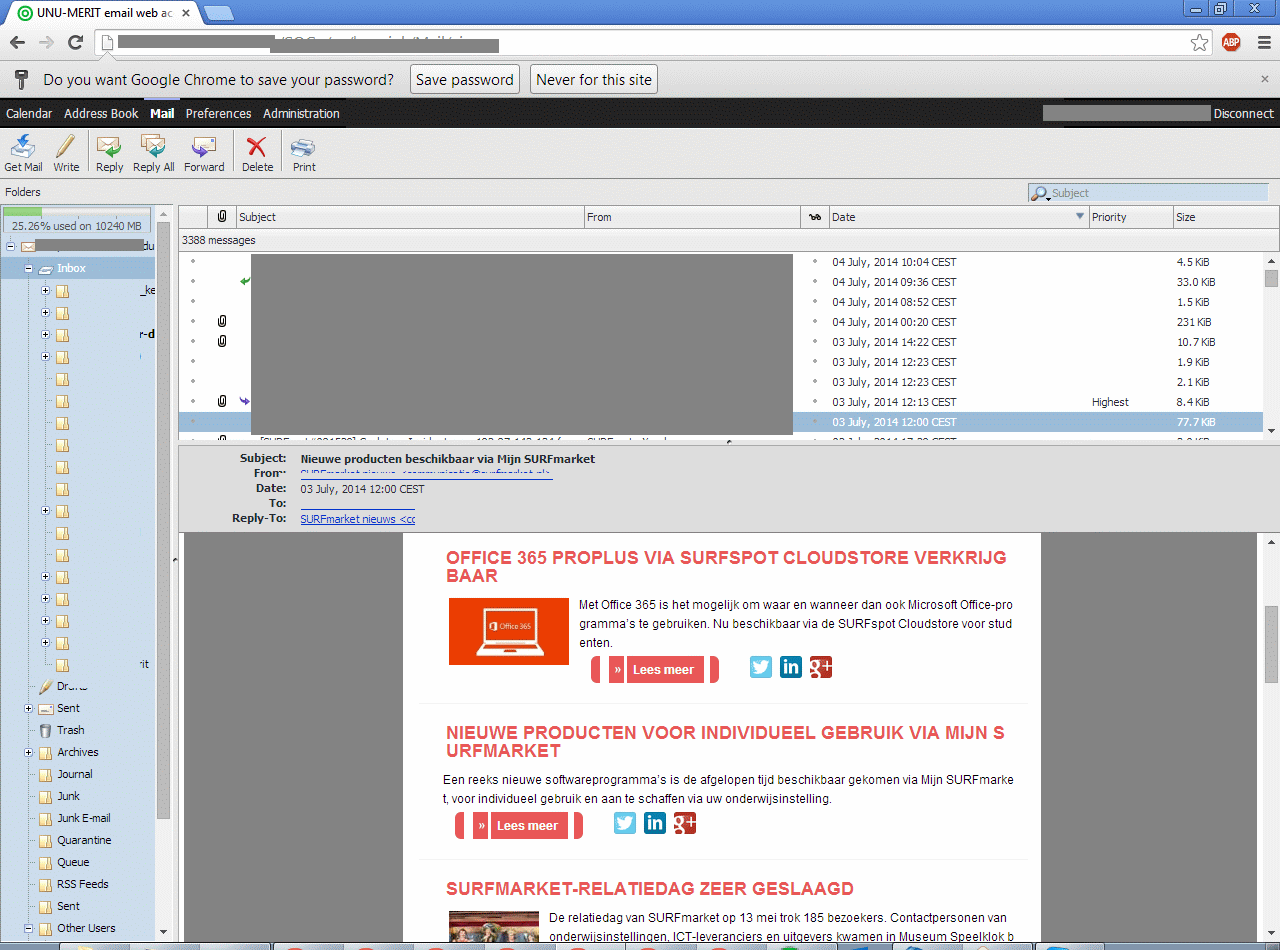
Task: Open the SURFmarket nieuws Reply-To link
Action: [357, 520]
